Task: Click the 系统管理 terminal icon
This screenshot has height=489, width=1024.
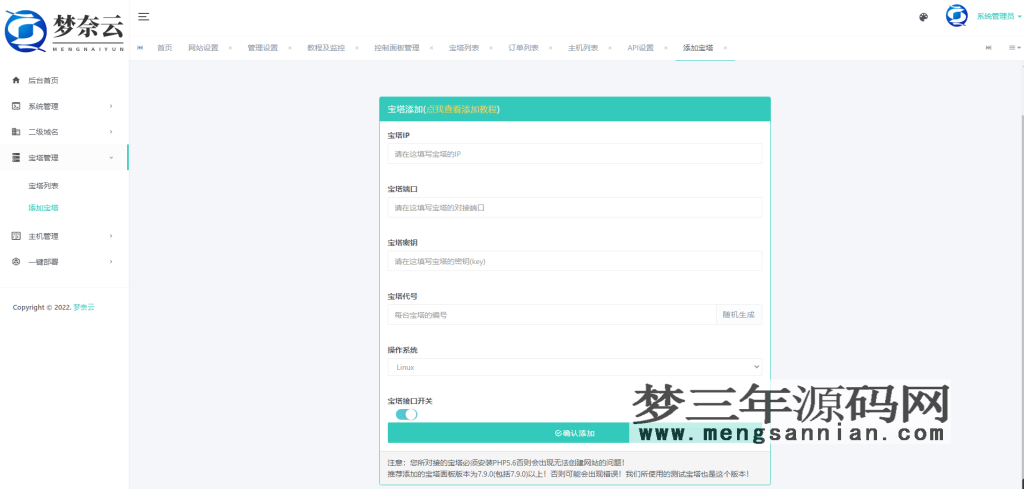Action: [16, 106]
